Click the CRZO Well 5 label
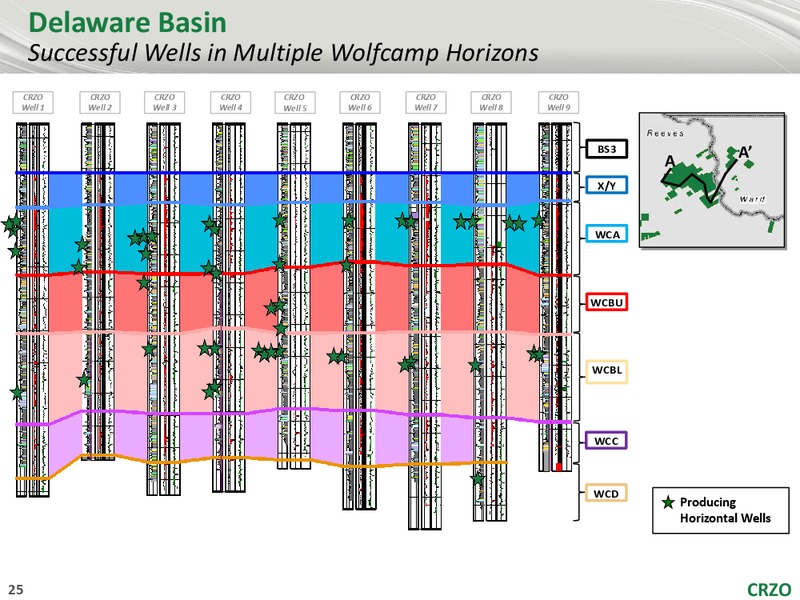 (295, 103)
